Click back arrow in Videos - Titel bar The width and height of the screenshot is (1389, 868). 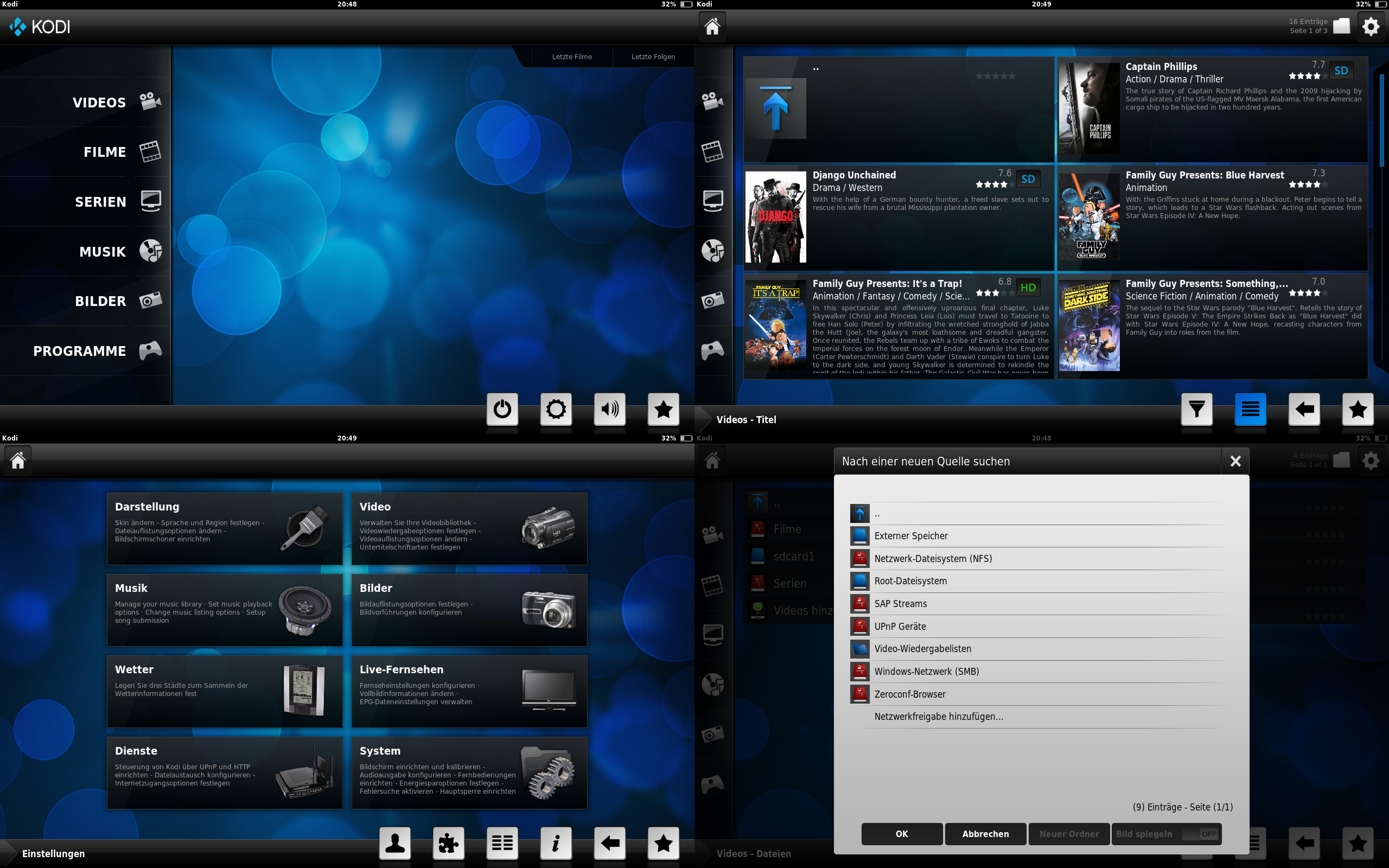[1304, 409]
